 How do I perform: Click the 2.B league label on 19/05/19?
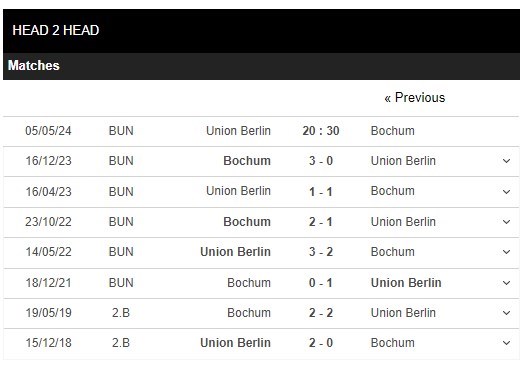click(121, 313)
